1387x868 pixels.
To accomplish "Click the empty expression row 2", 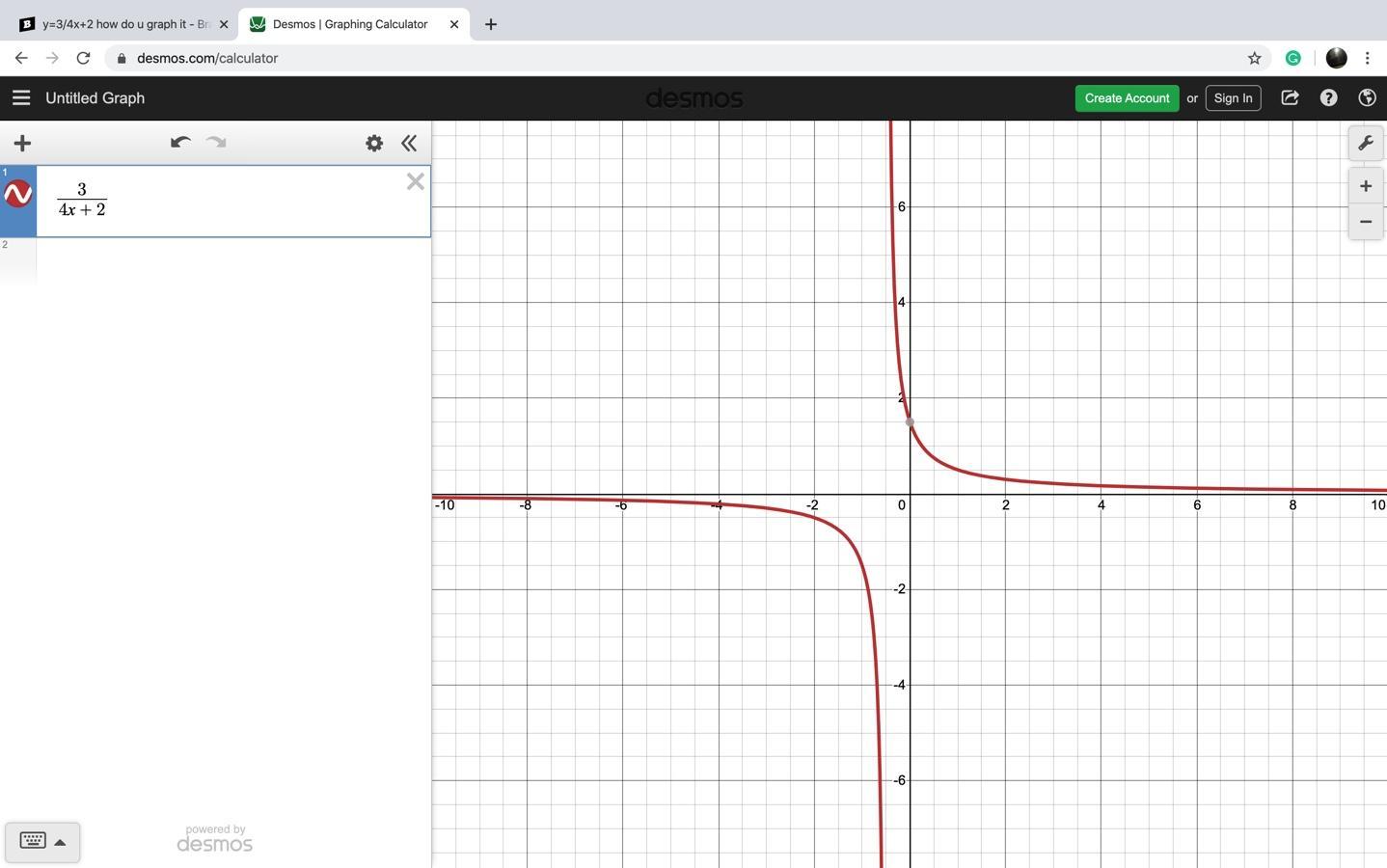I will (x=233, y=261).
